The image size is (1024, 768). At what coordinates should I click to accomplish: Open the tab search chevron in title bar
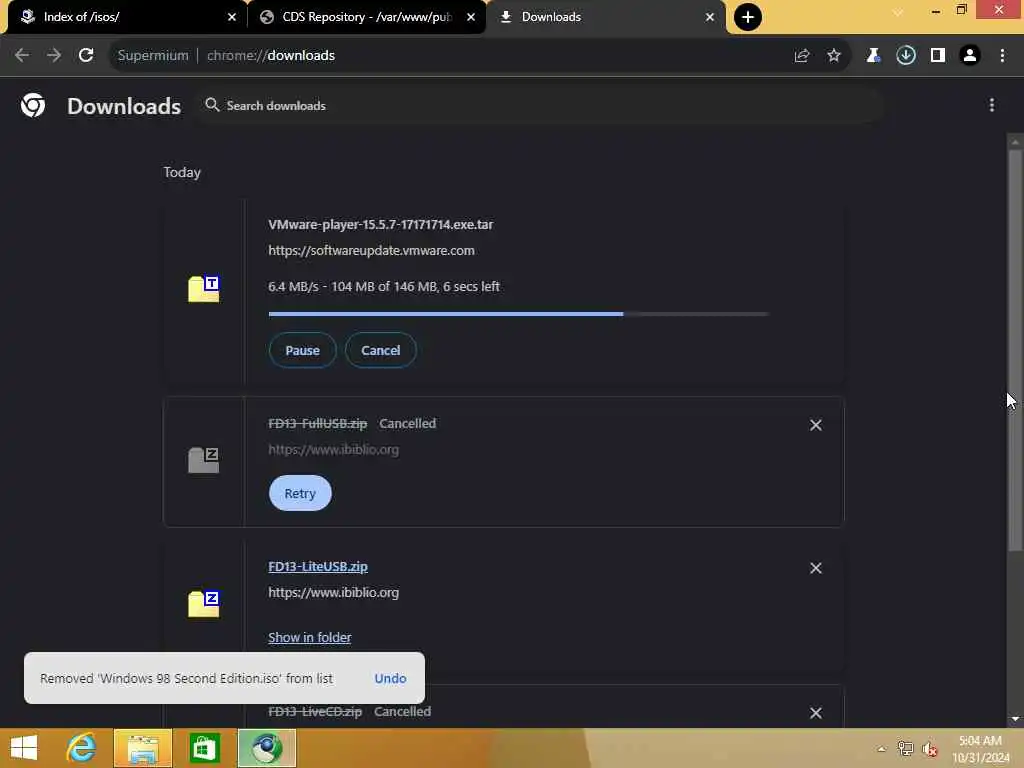point(898,12)
